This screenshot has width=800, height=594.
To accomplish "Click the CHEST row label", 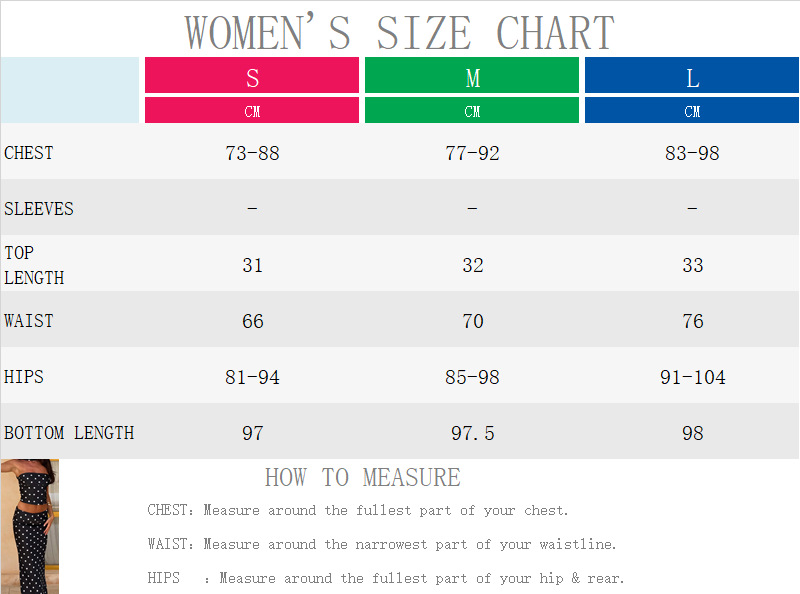I will (29, 153).
